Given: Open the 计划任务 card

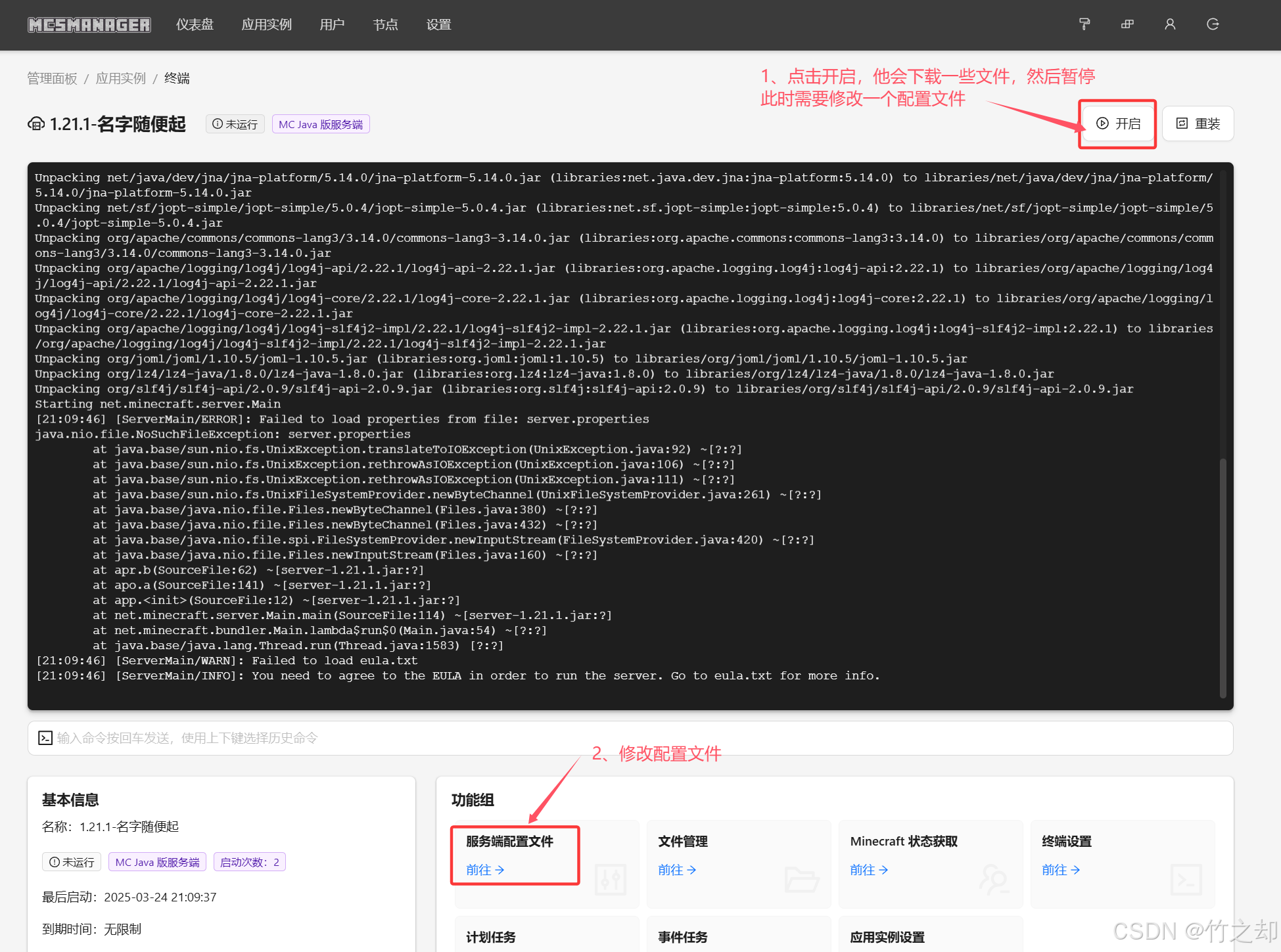Looking at the screenshot, I should [546, 934].
